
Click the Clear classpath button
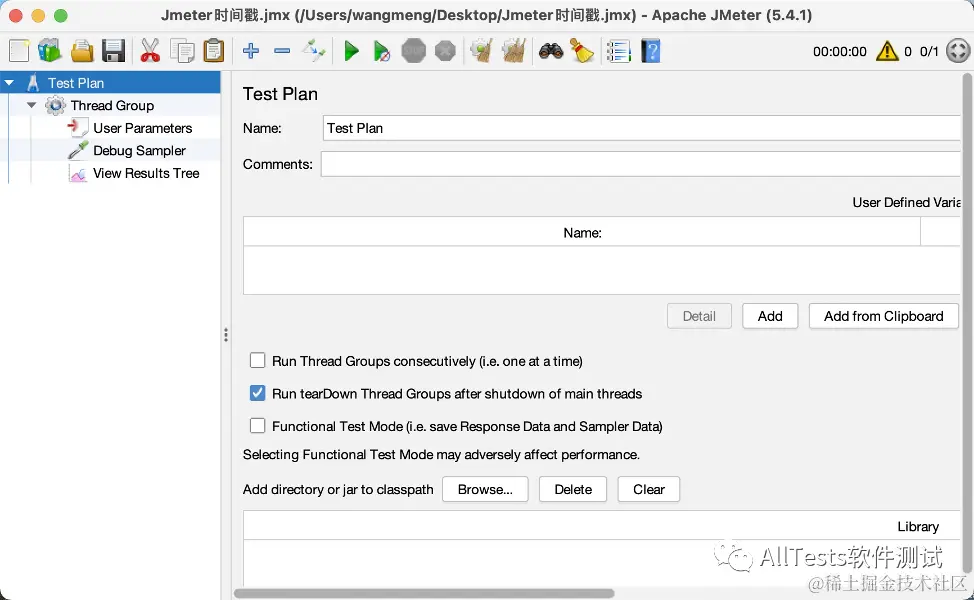pyautogui.click(x=649, y=489)
